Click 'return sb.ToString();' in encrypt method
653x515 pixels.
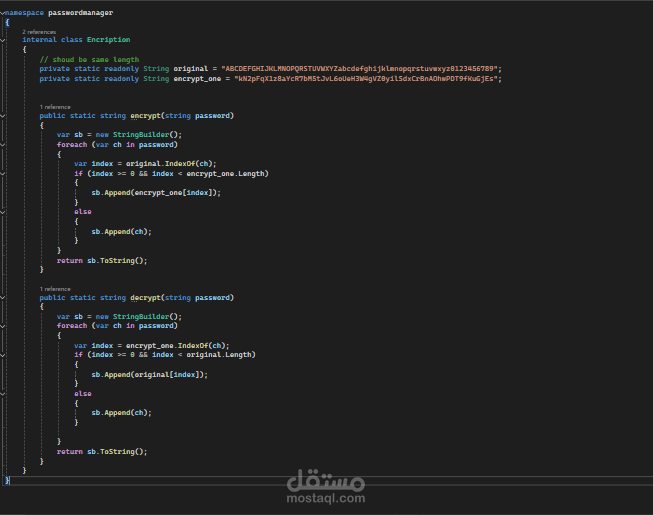pos(102,261)
